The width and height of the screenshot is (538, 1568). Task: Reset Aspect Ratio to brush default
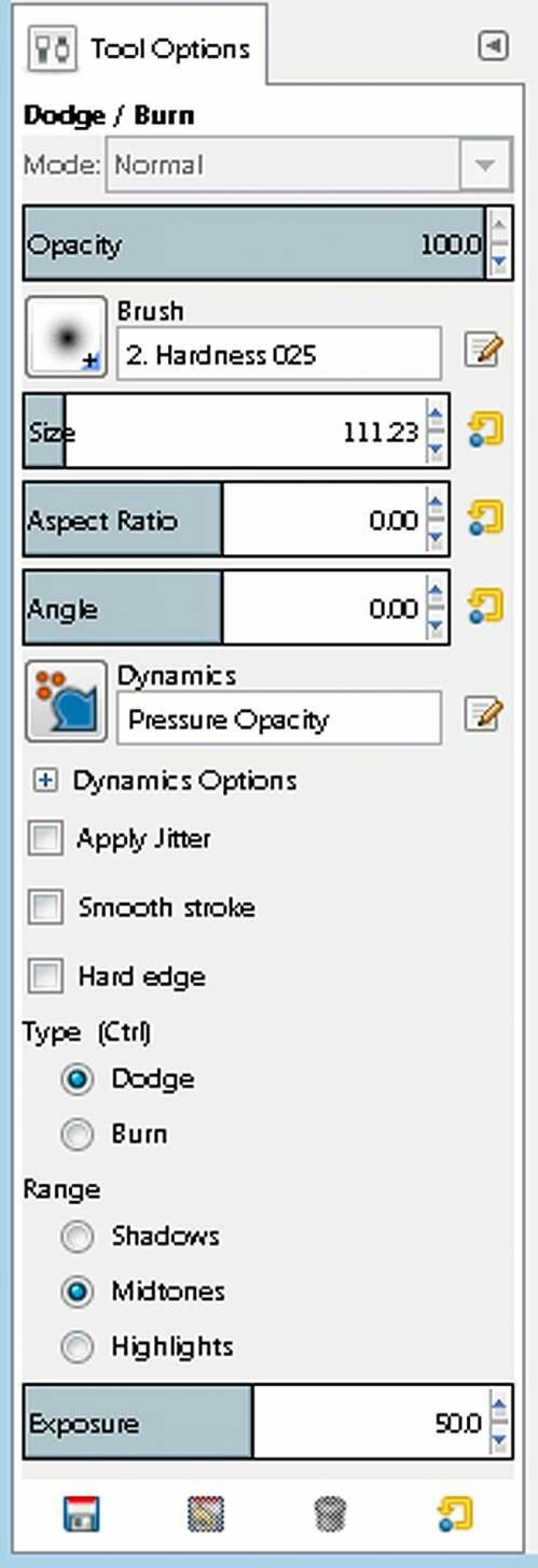[x=485, y=518]
